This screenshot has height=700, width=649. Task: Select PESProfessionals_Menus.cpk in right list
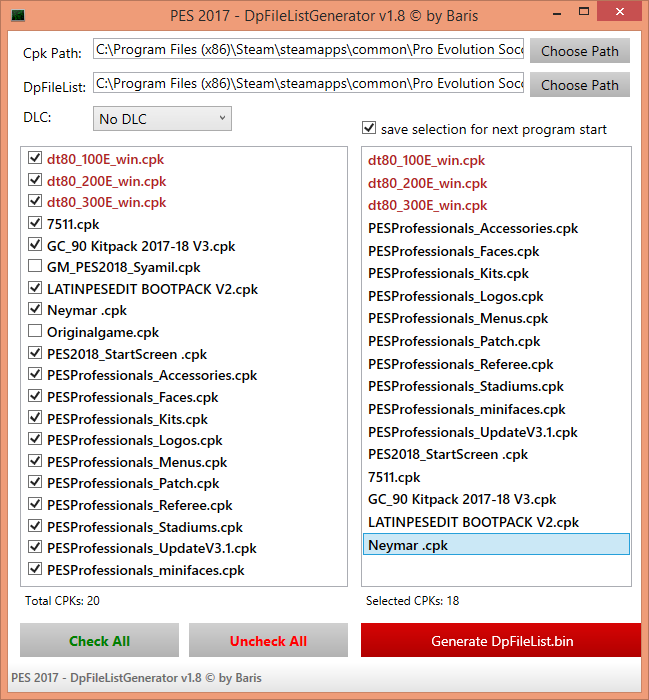point(496,318)
